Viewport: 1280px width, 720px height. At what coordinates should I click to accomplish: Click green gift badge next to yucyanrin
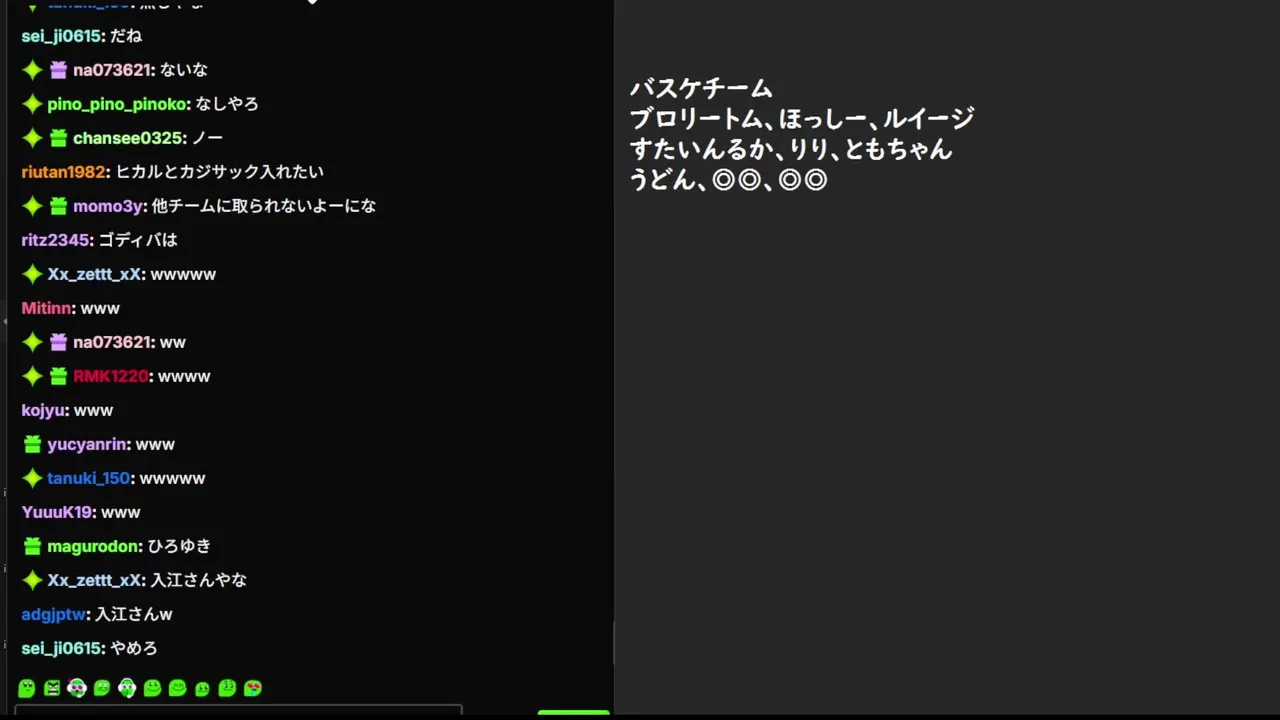pos(32,444)
